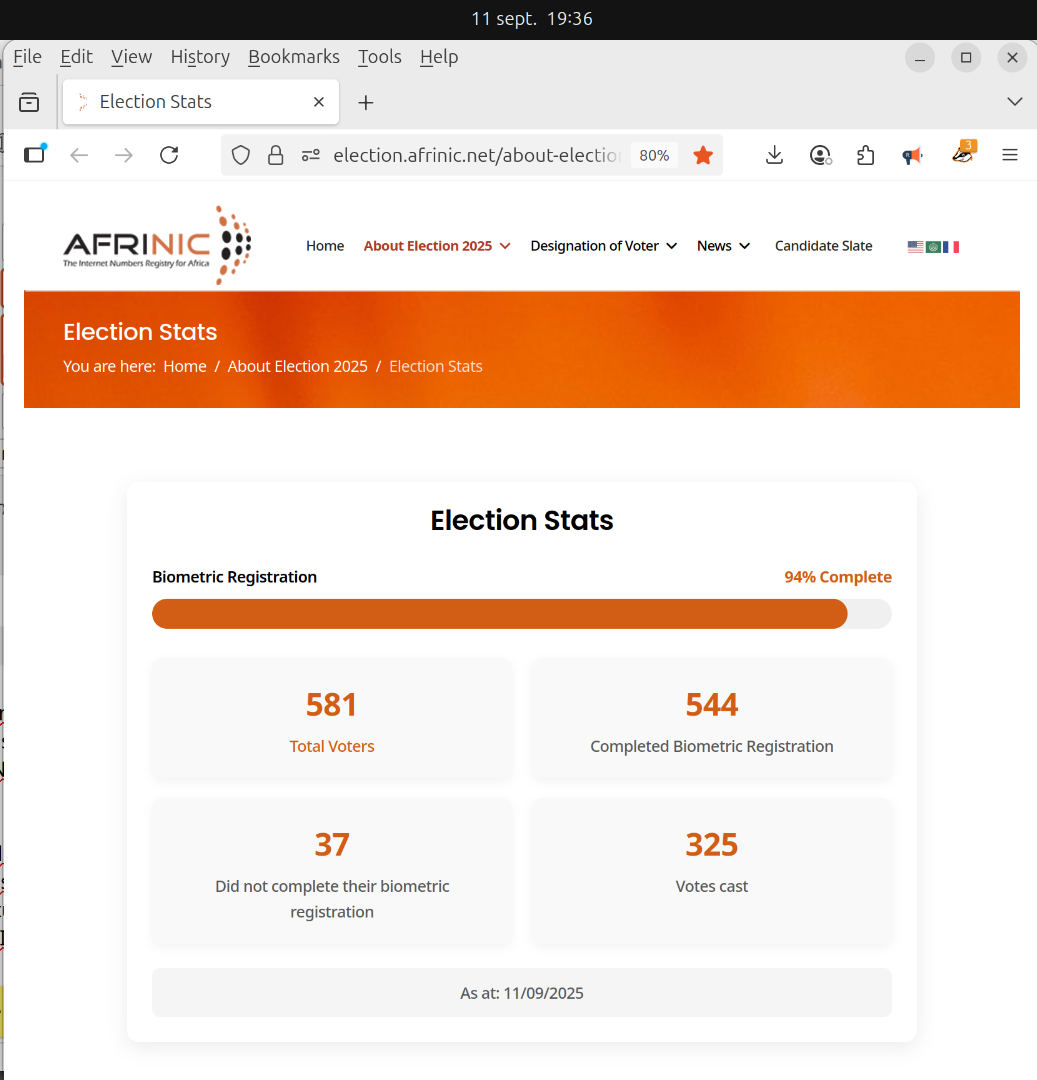The width and height of the screenshot is (1037, 1080).
Task: Open tracking protection shield icon
Action: (240, 155)
